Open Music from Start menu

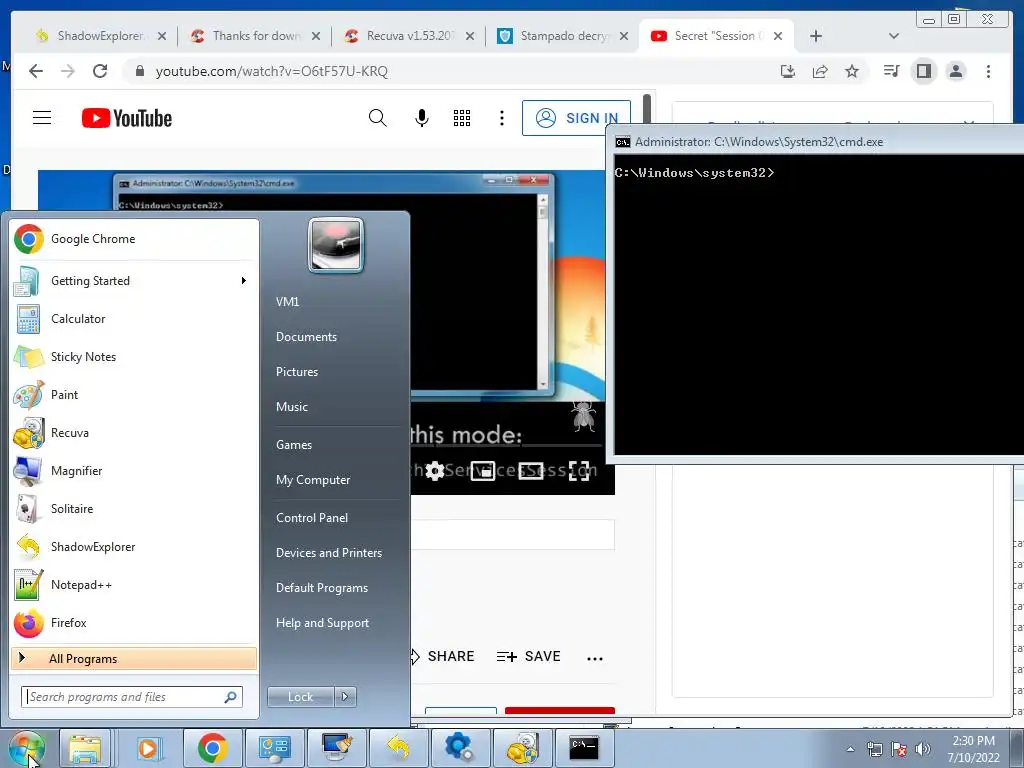tap(292, 407)
